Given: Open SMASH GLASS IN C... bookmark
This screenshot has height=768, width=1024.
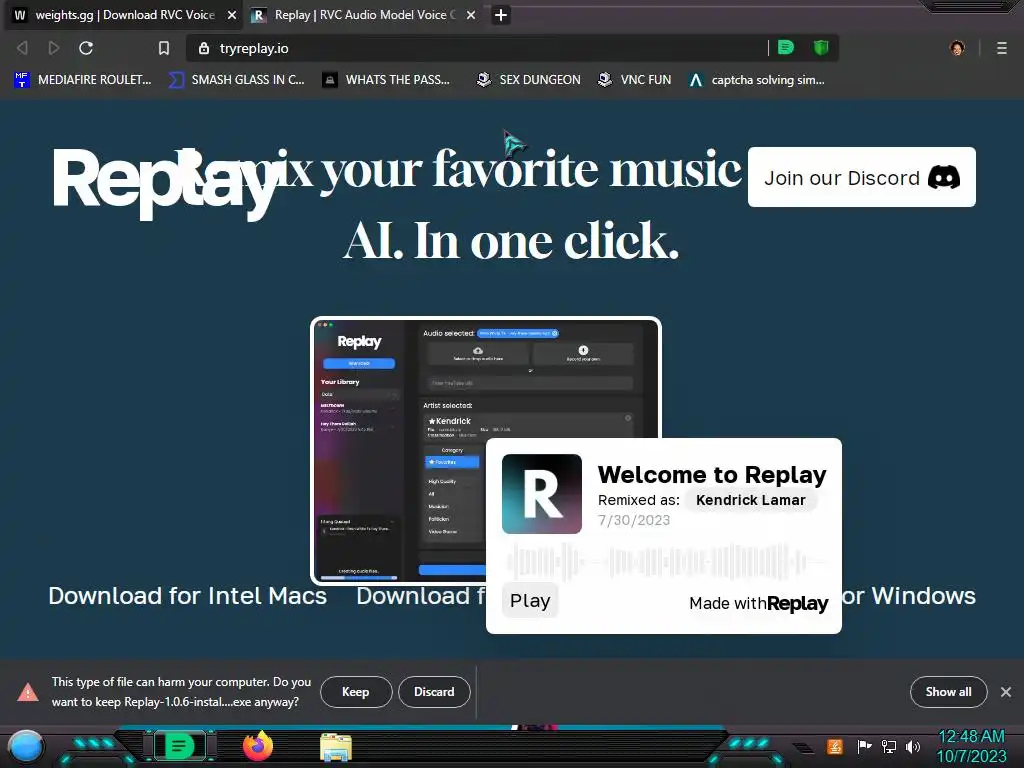Looking at the screenshot, I should (236, 80).
